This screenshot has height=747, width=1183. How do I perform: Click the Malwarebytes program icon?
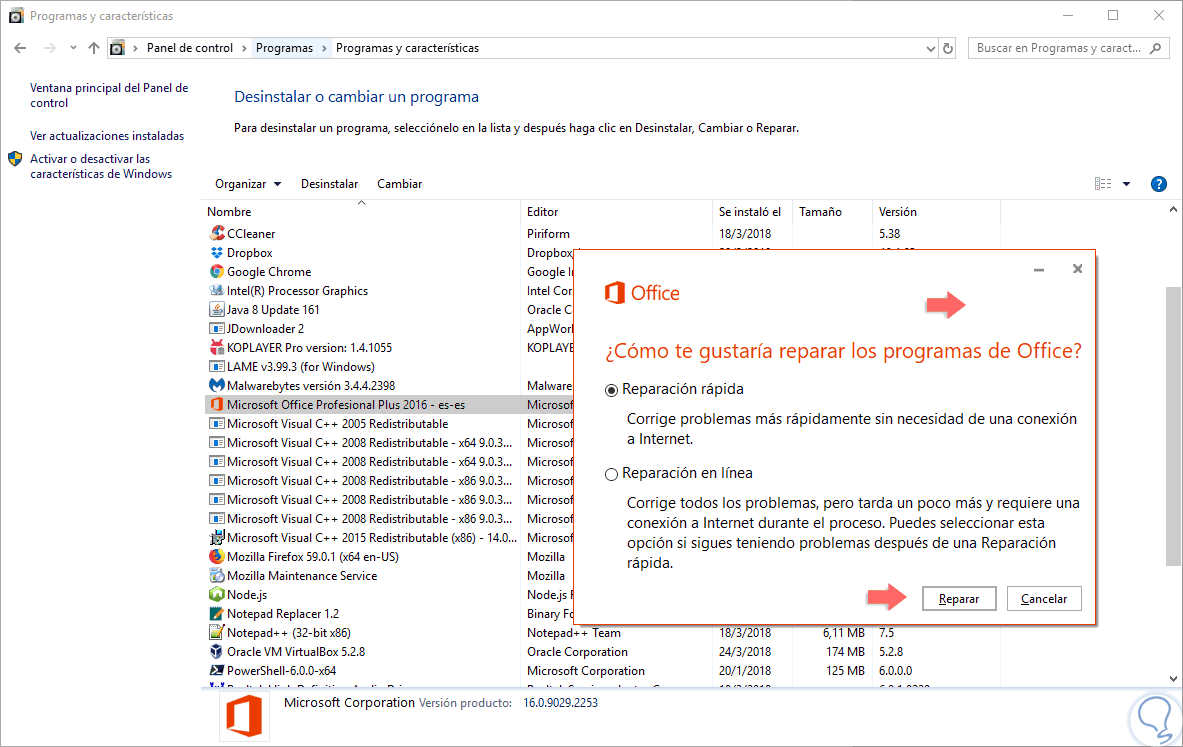coord(217,385)
